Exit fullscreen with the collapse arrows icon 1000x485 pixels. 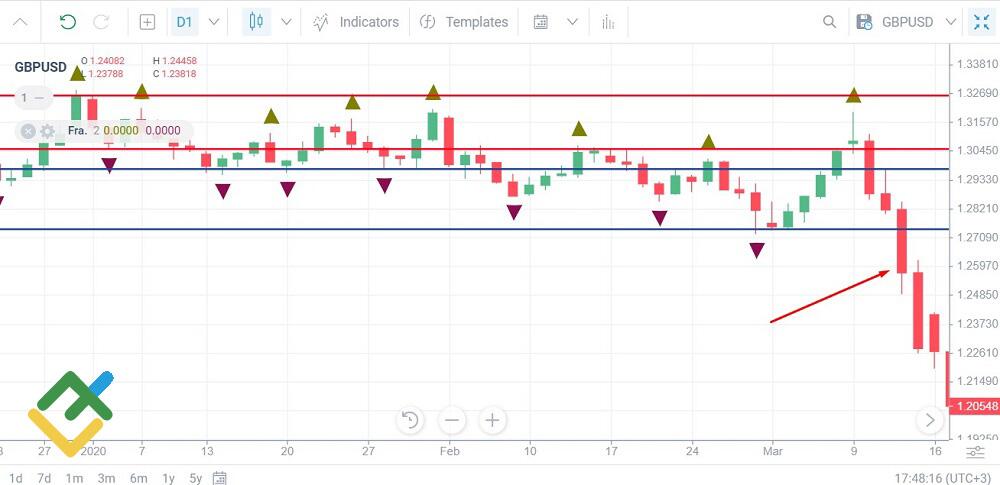(982, 22)
